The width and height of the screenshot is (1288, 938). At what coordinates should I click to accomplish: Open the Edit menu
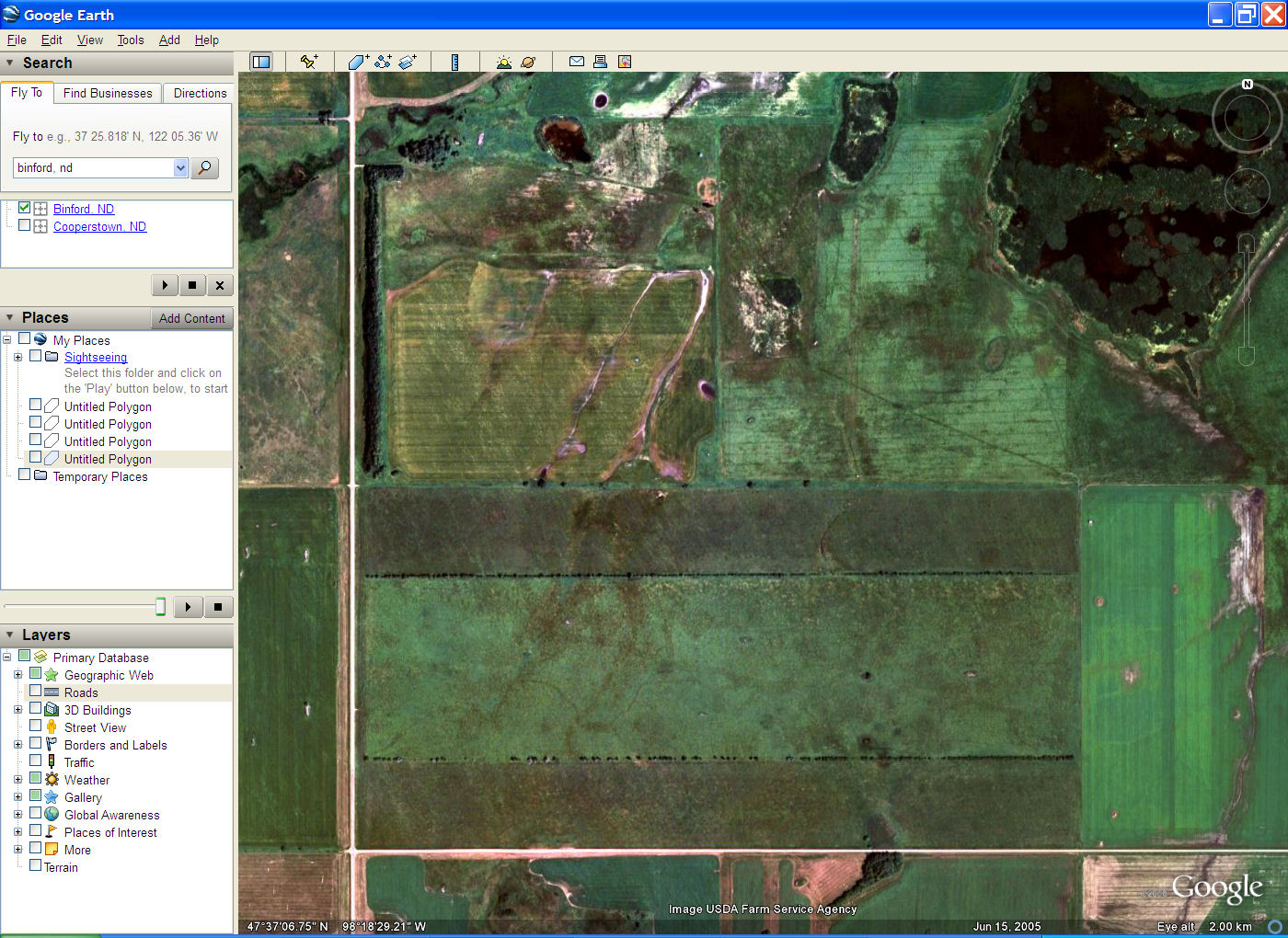(x=52, y=40)
